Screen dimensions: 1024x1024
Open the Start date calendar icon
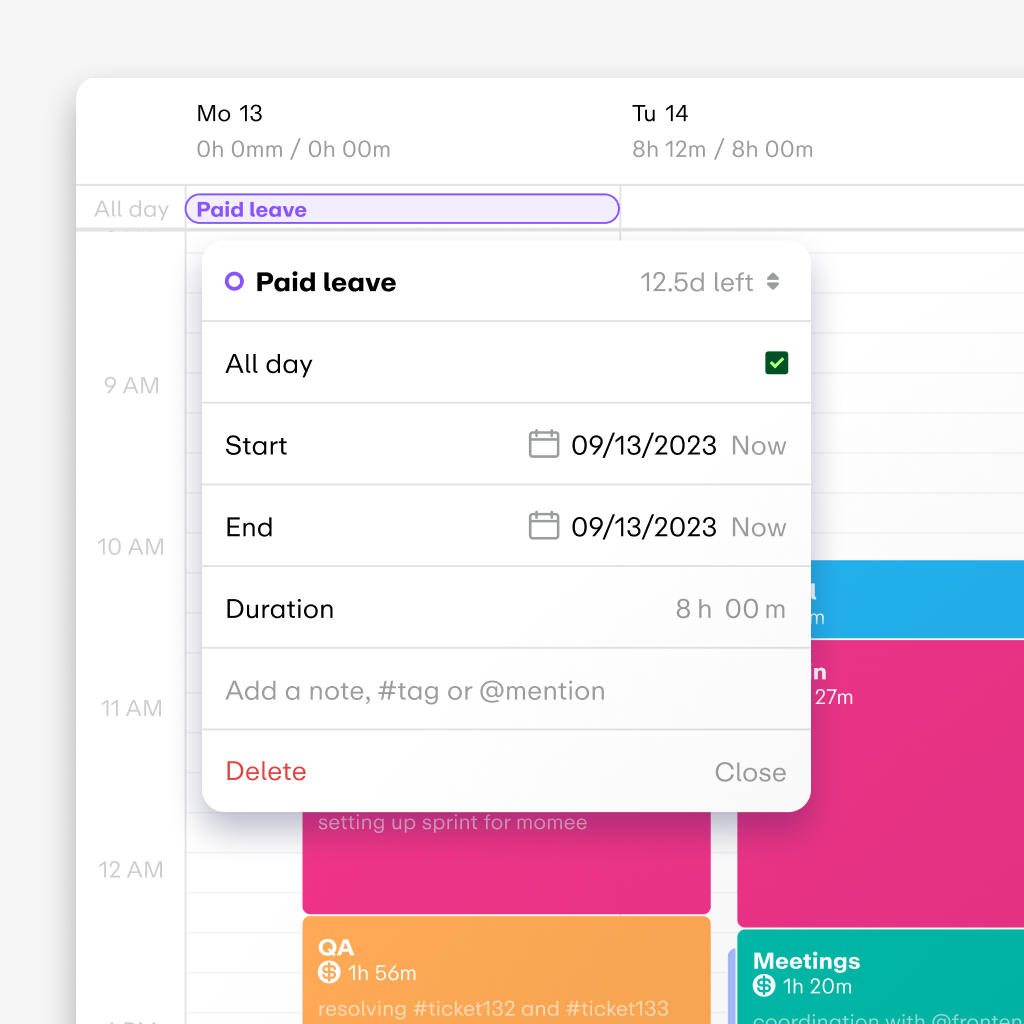[543, 445]
